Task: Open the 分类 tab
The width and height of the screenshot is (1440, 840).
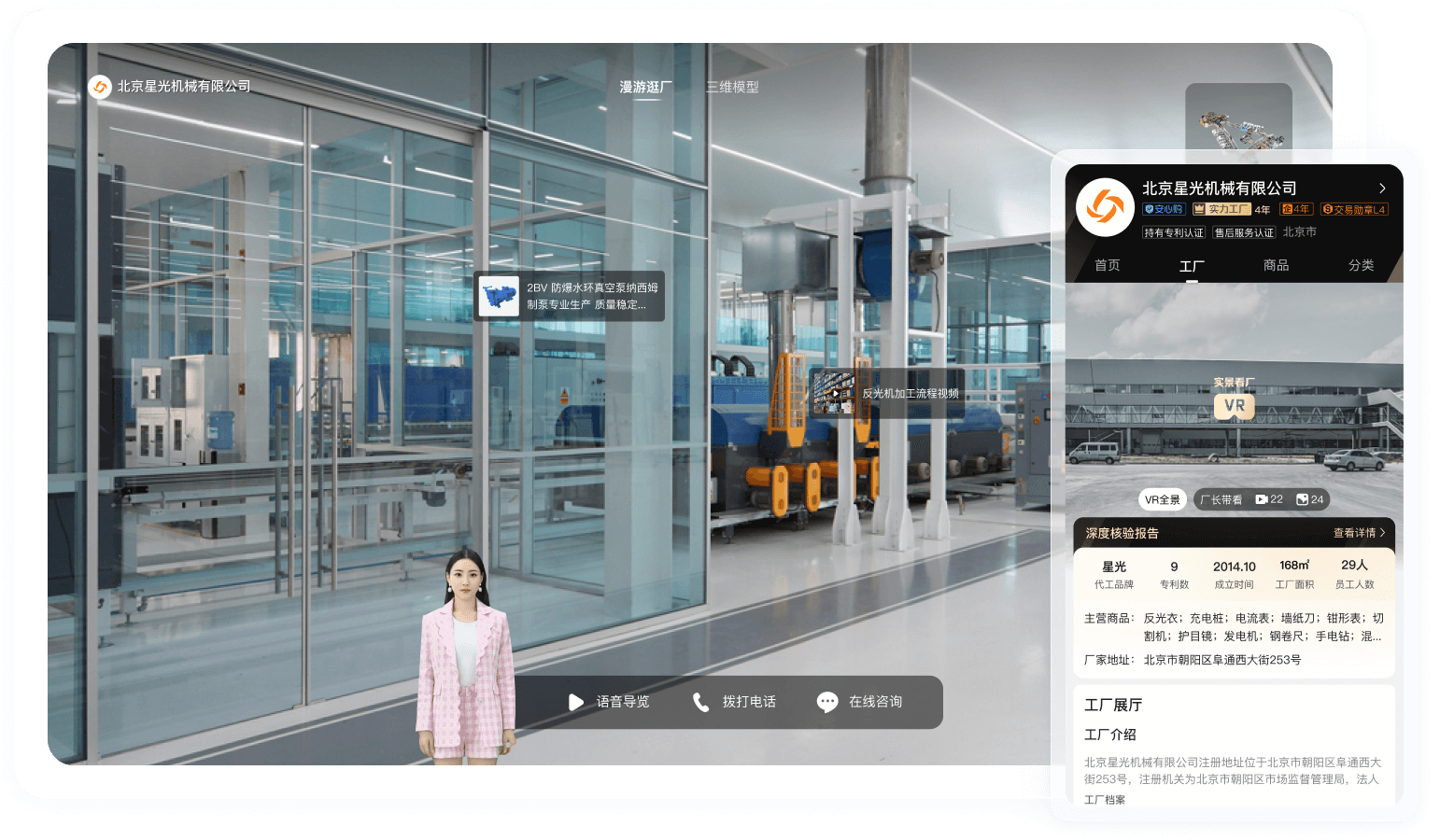Action: pos(1361,265)
